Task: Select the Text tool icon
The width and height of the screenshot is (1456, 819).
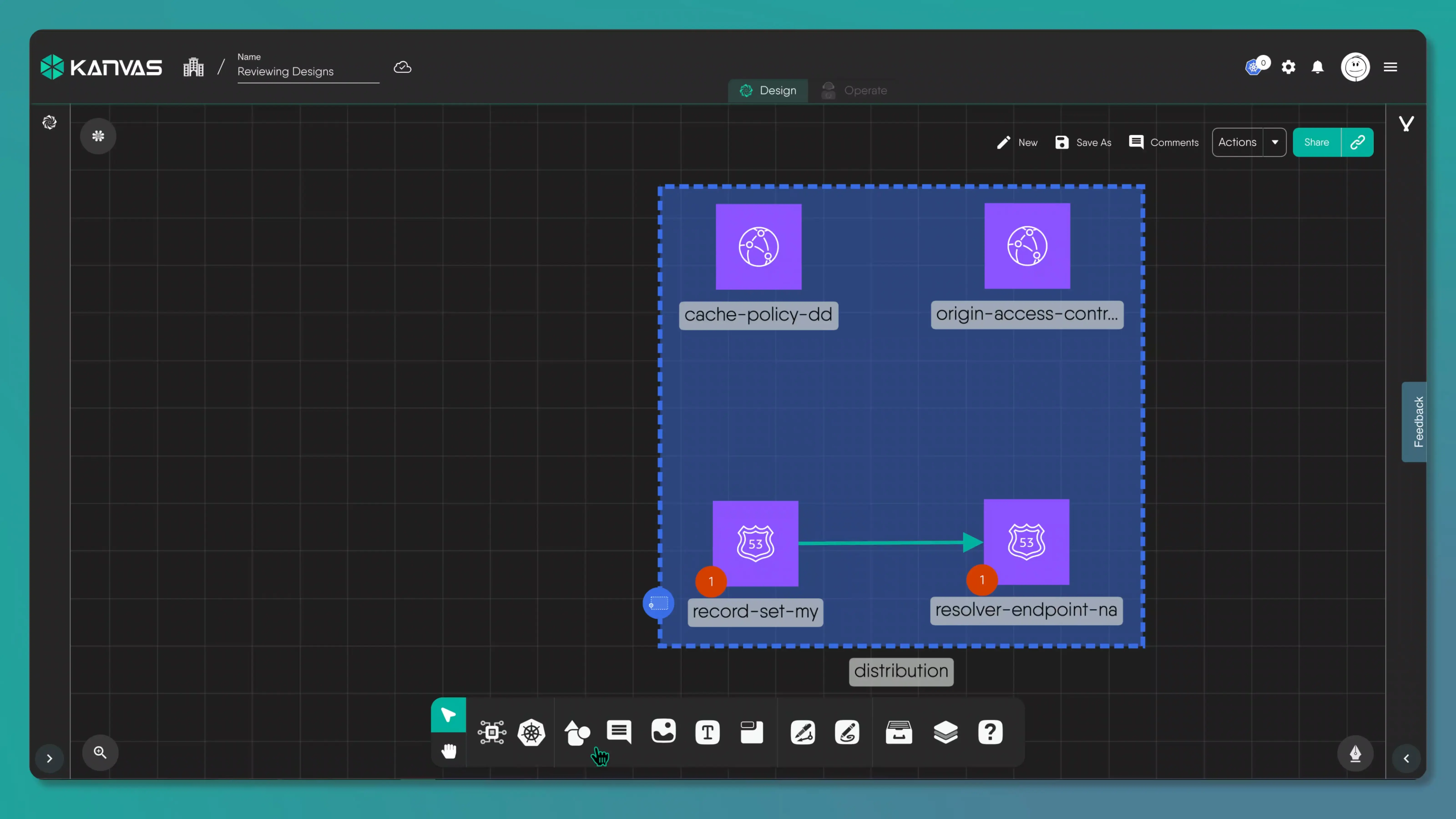Action: point(707,733)
